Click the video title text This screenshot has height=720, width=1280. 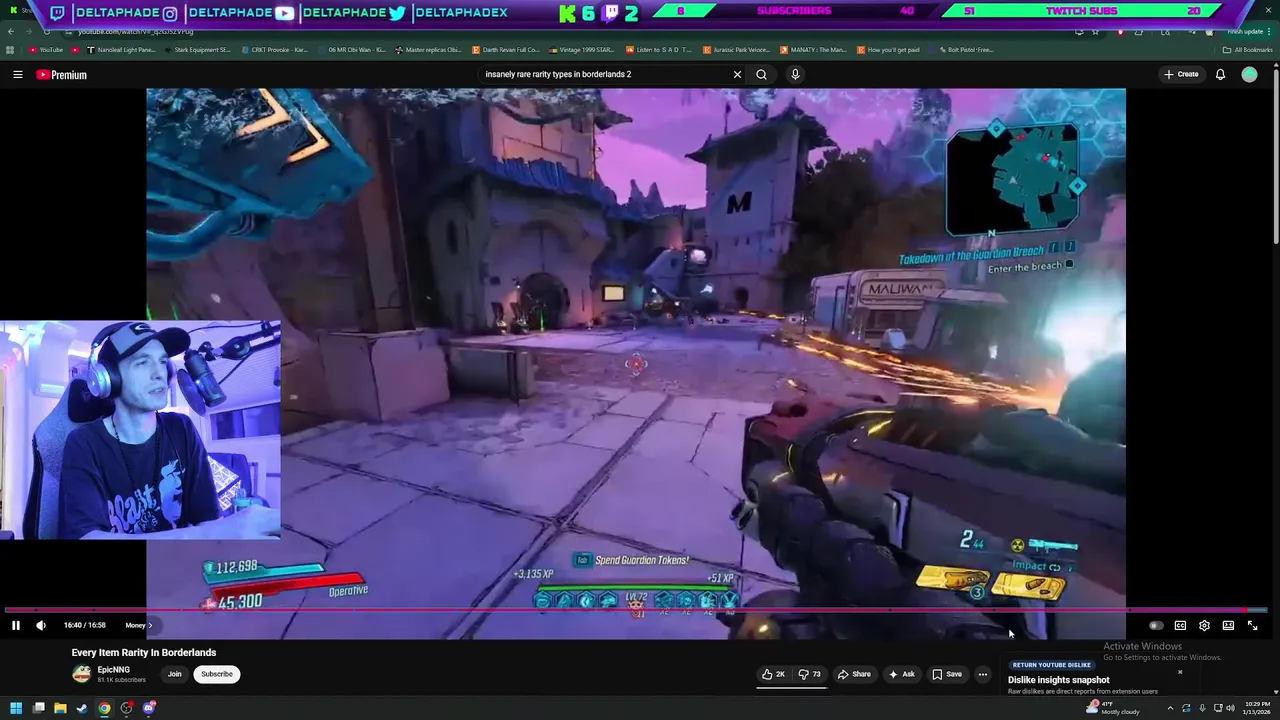[x=144, y=652]
